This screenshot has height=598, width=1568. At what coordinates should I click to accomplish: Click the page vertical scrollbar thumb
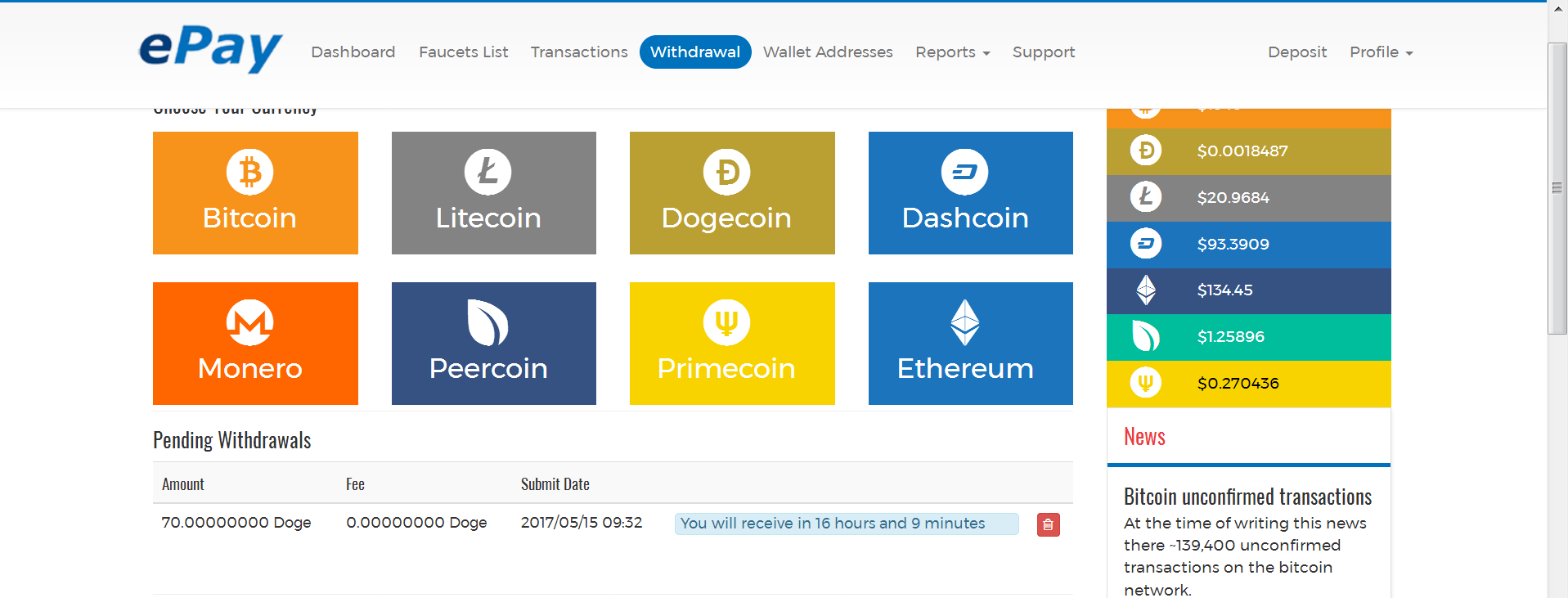pos(1557,188)
